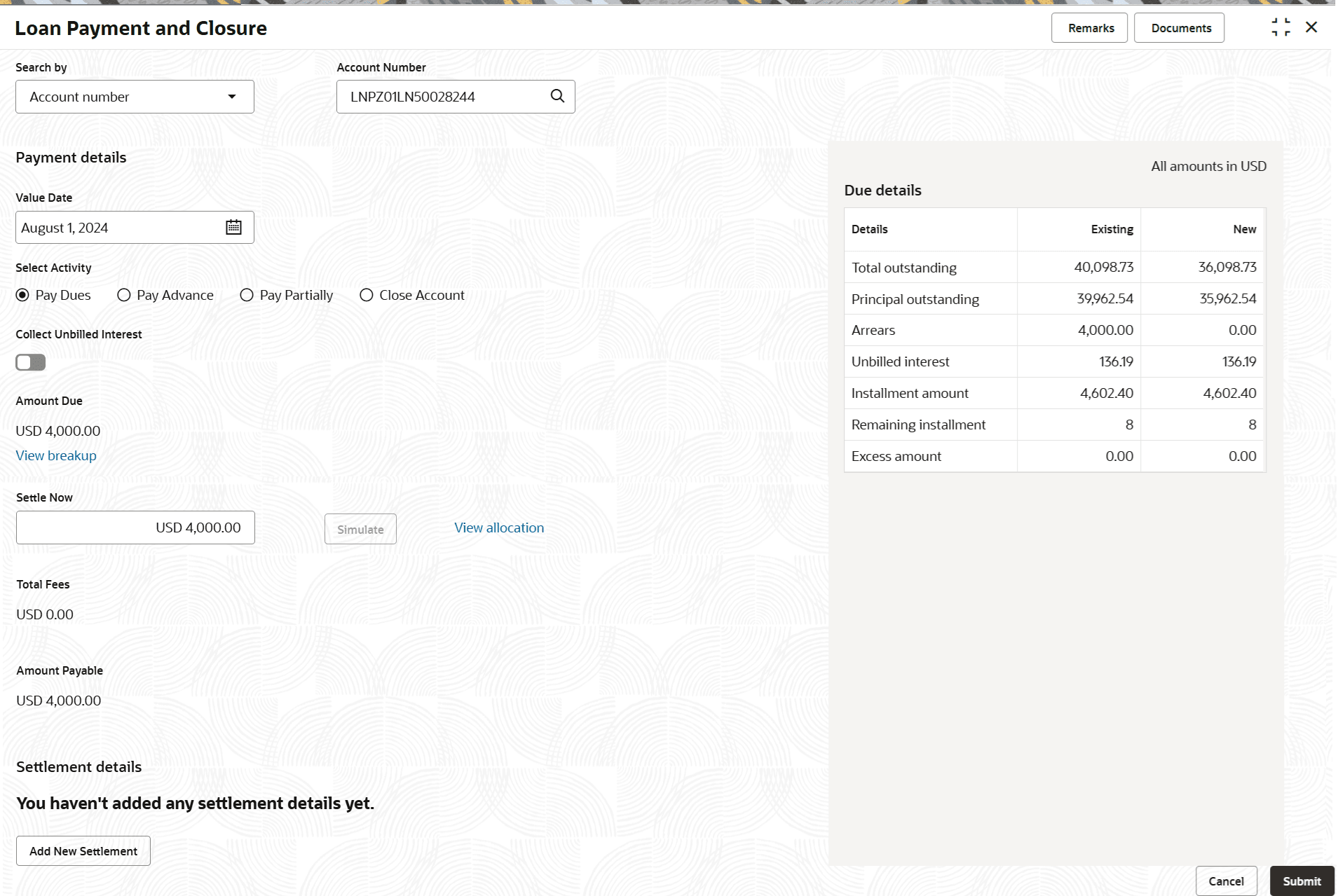
Task: Choose the Pay Partially option
Action: (247, 295)
